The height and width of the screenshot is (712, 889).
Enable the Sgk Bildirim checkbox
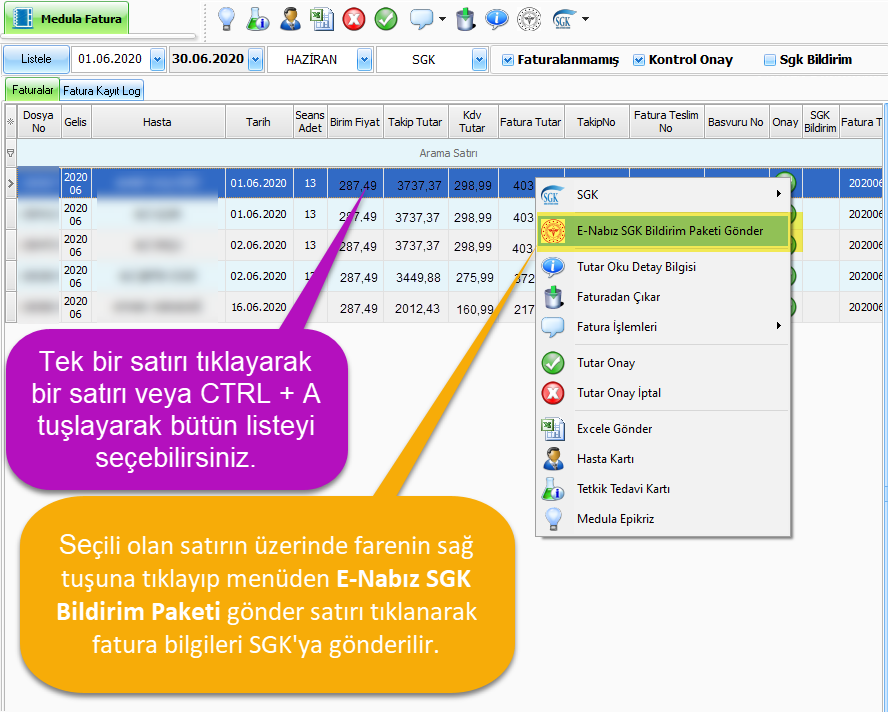coord(770,60)
